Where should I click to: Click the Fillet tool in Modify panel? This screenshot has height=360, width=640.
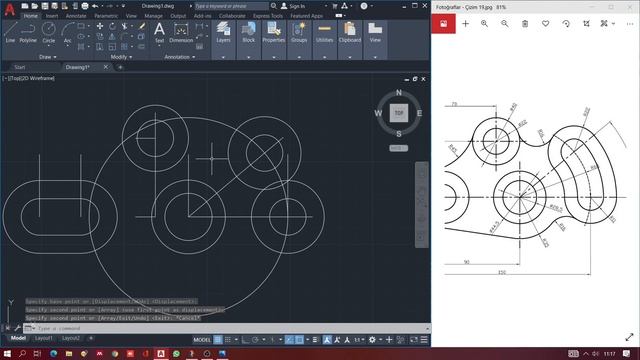point(125,37)
